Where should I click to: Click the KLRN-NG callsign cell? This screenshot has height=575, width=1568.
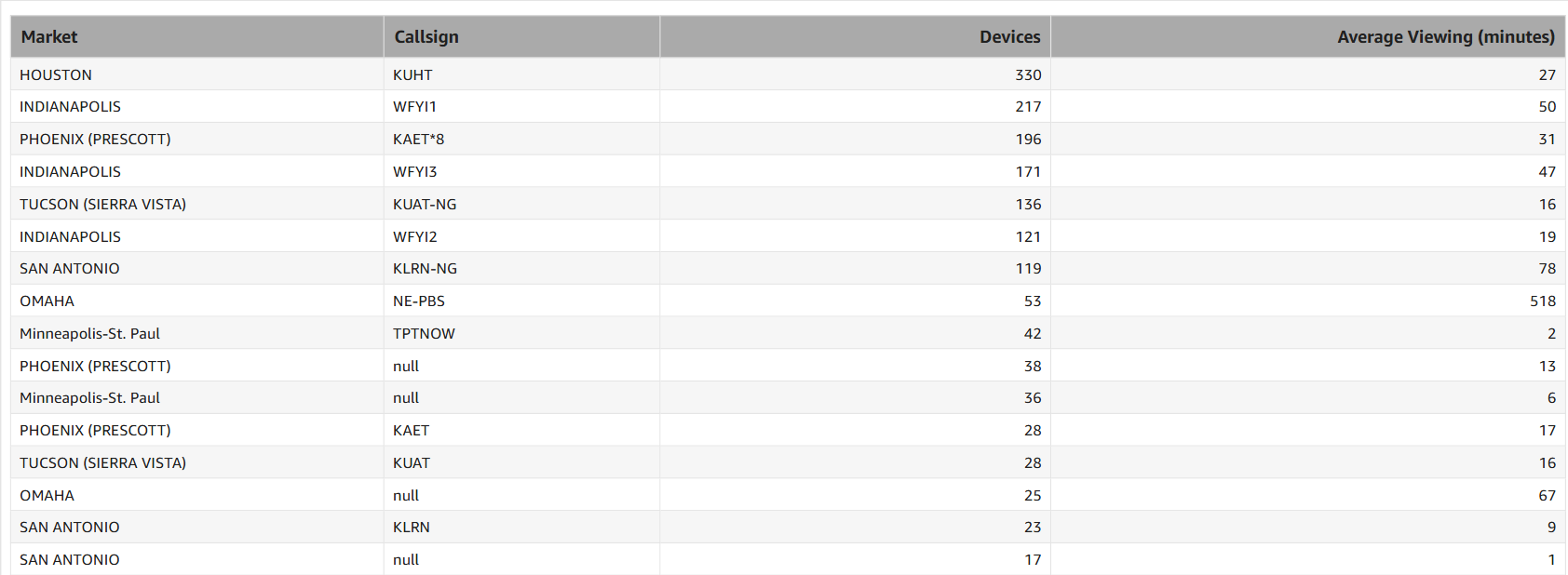(x=425, y=269)
